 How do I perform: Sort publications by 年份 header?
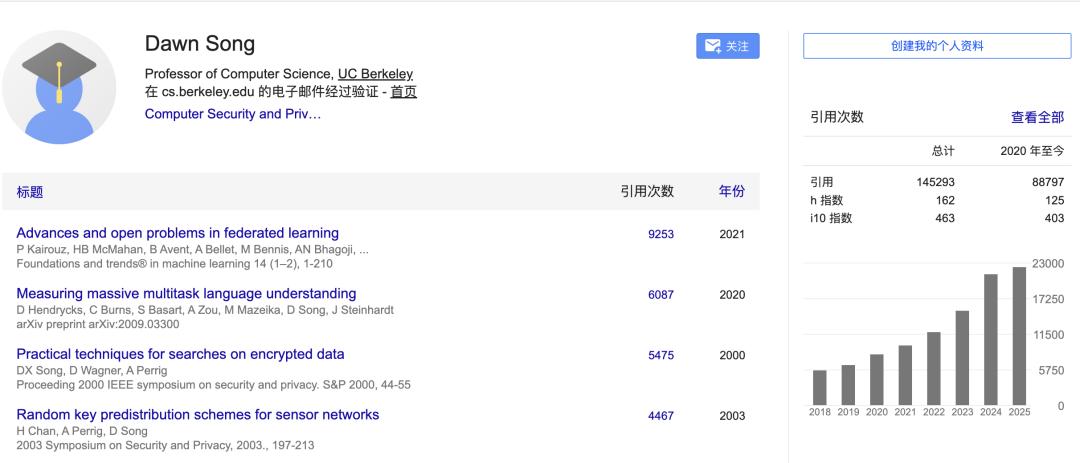732,191
